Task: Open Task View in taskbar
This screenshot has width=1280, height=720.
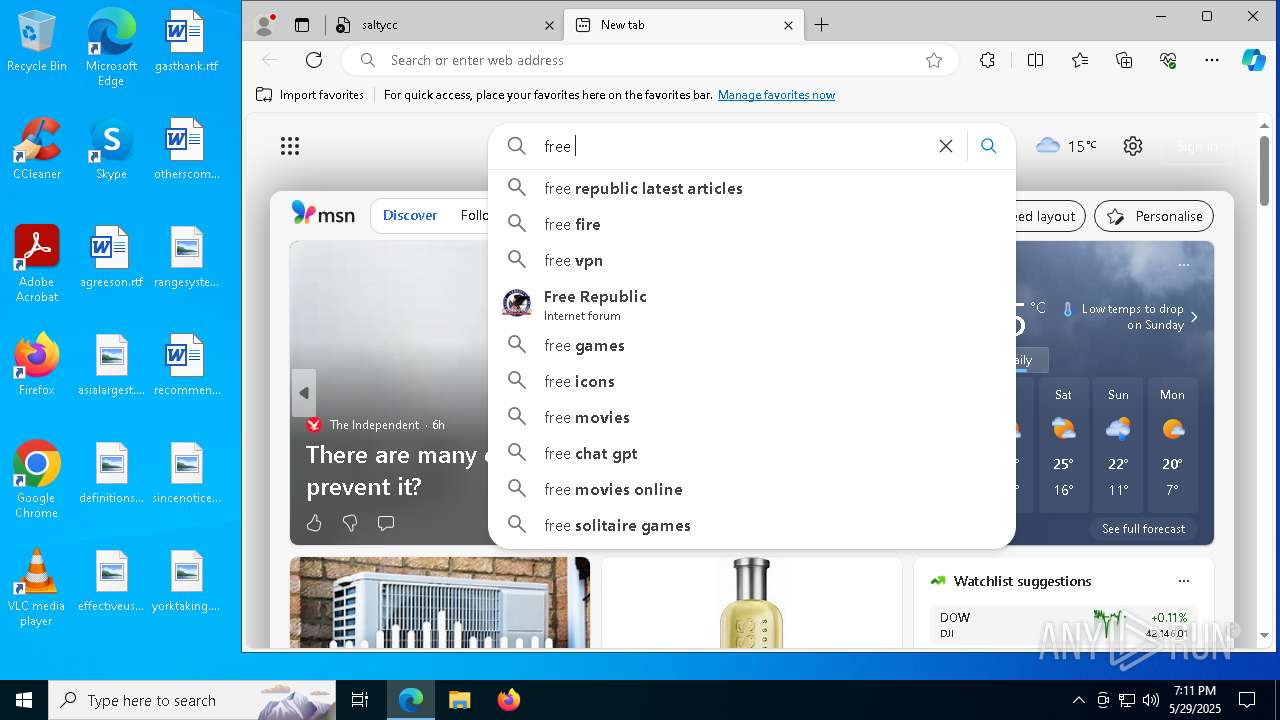Action: coord(360,700)
